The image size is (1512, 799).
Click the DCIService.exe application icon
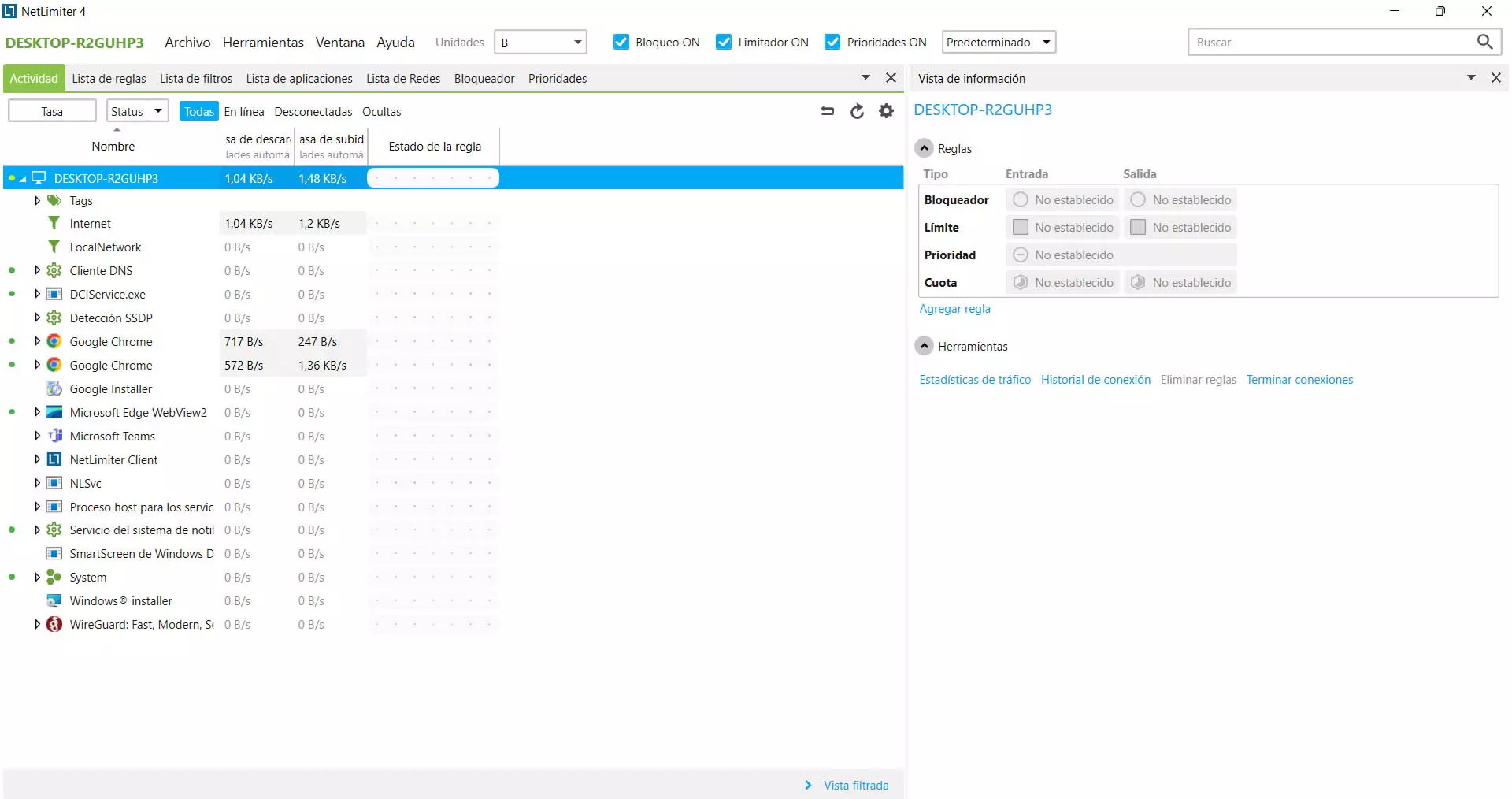click(54, 294)
